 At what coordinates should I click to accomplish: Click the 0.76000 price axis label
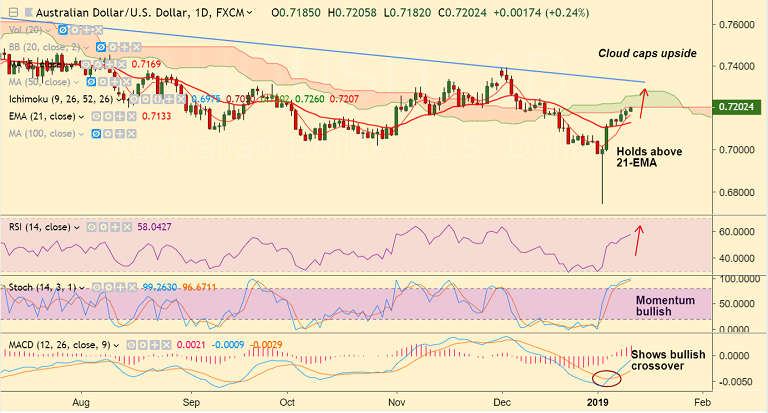[x=736, y=24]
